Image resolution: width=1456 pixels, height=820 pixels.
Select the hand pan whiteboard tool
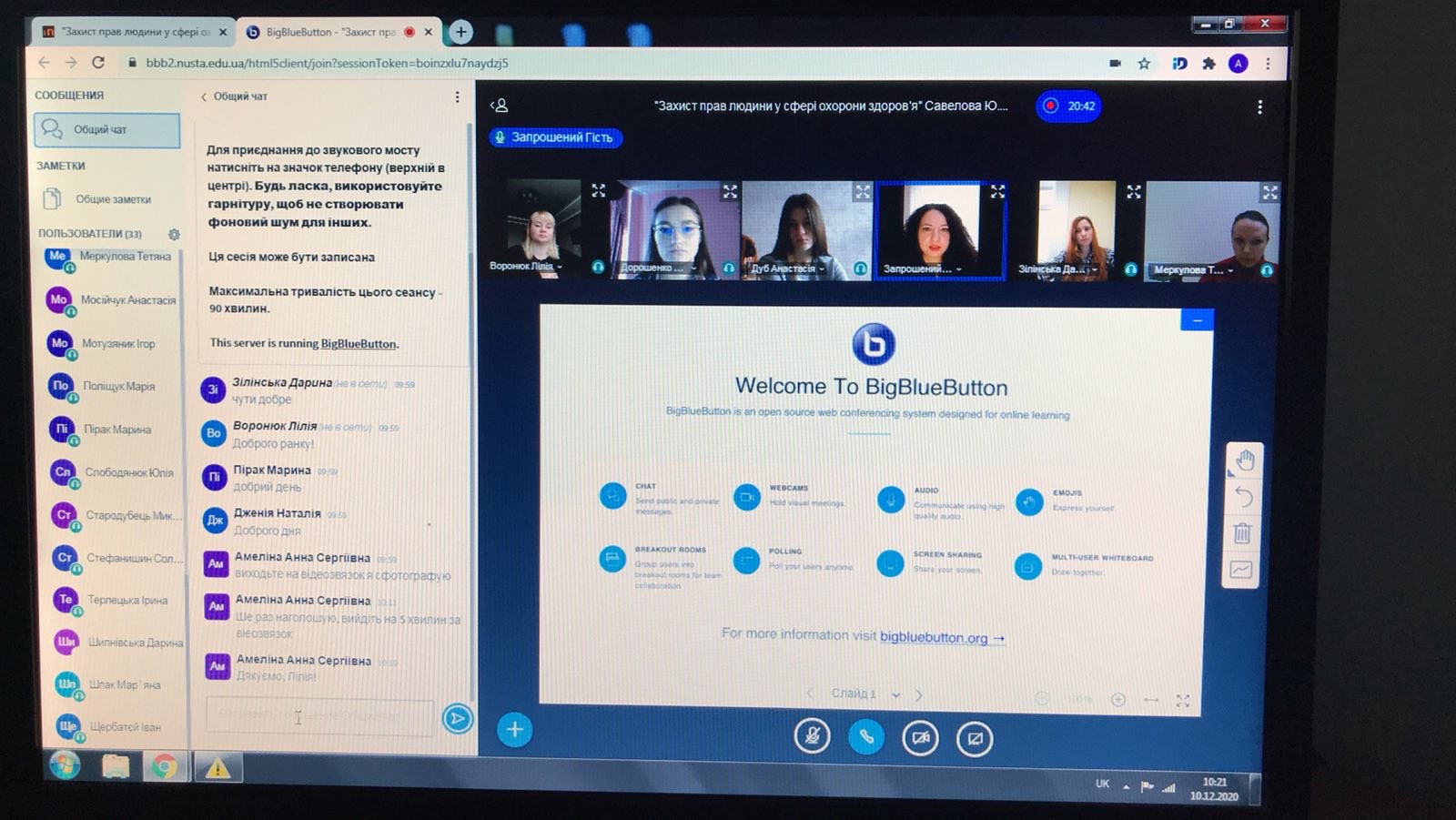pos(1244,461)
